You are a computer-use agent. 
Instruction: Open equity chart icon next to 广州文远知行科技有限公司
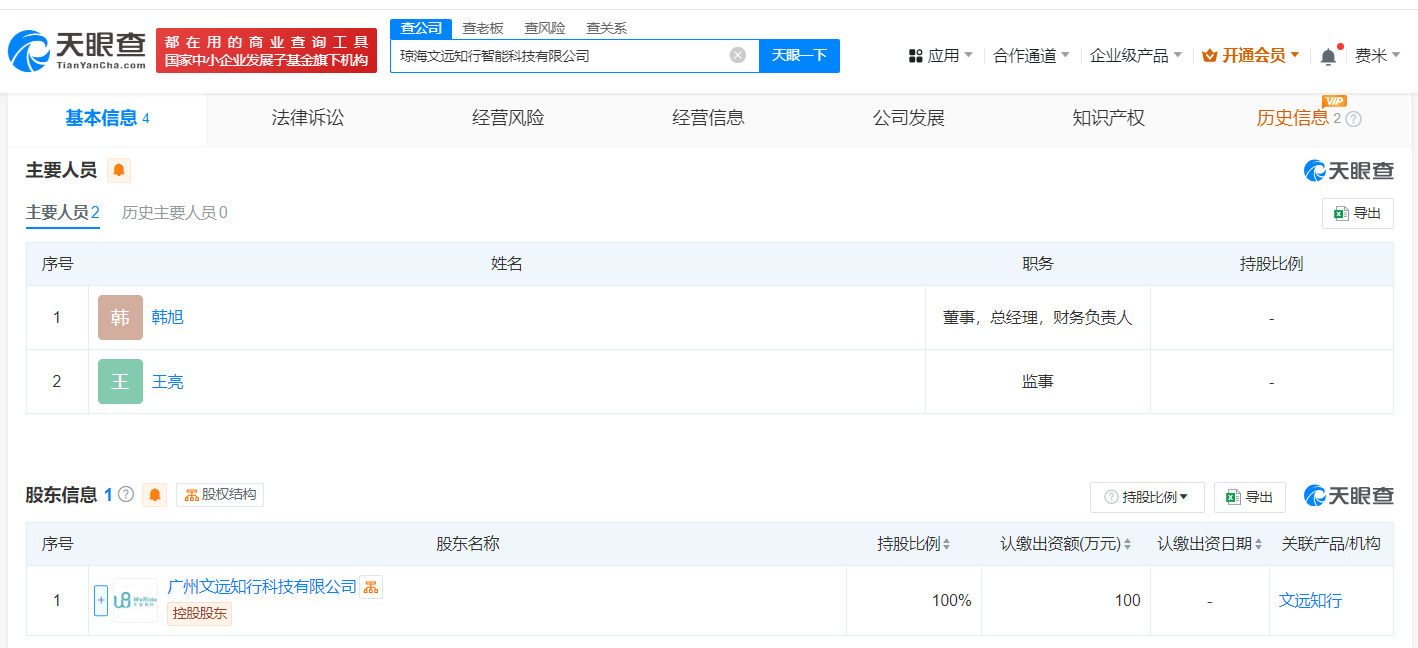pyautogui.click(x=371, y=587)
